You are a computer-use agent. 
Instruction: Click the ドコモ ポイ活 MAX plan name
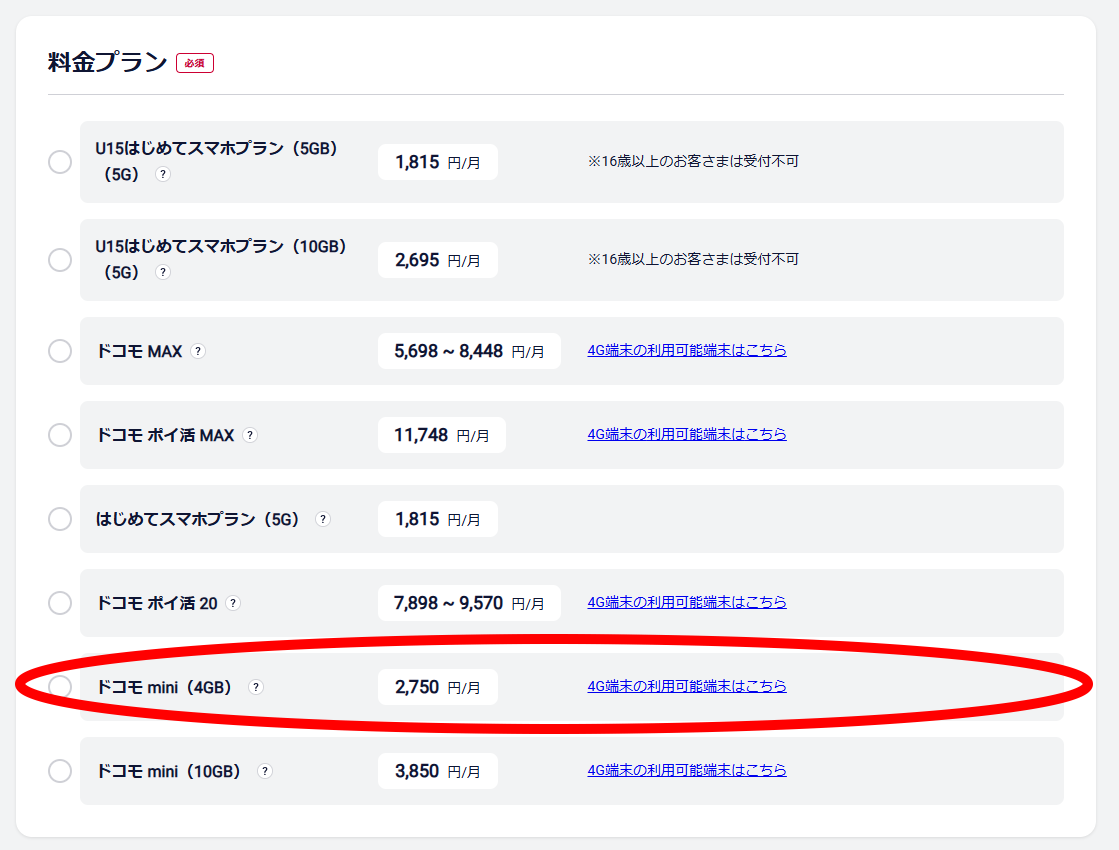click(165, 435)
